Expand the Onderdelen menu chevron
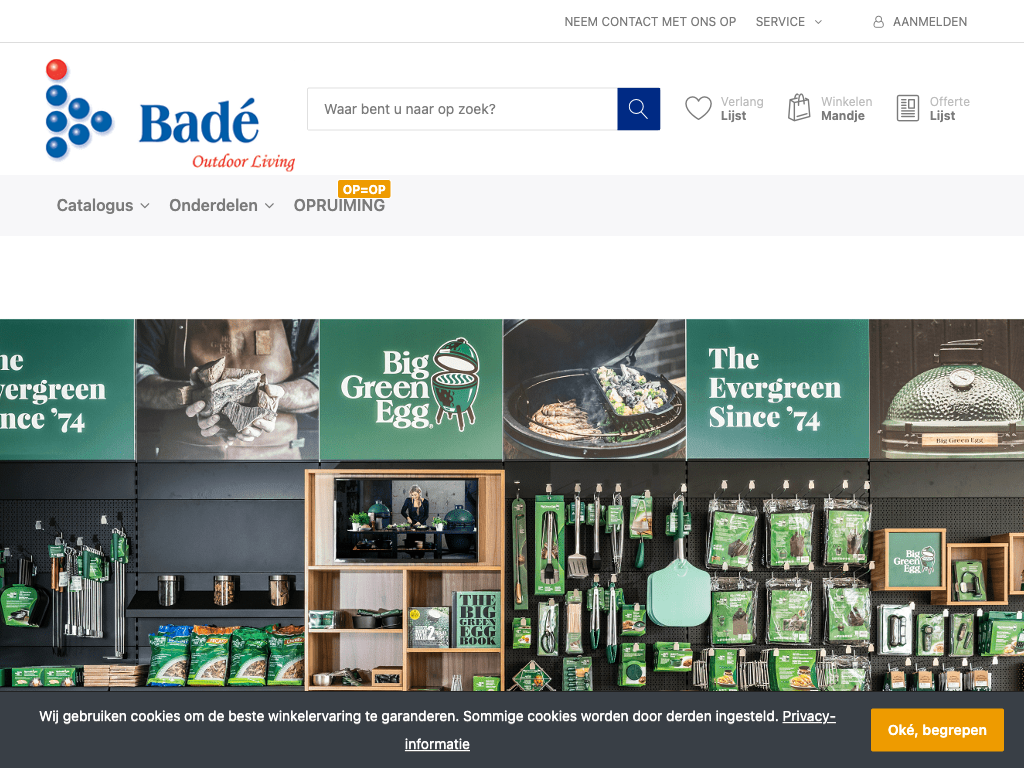Viewport: 1024px width, 768px height. point(269,206)
